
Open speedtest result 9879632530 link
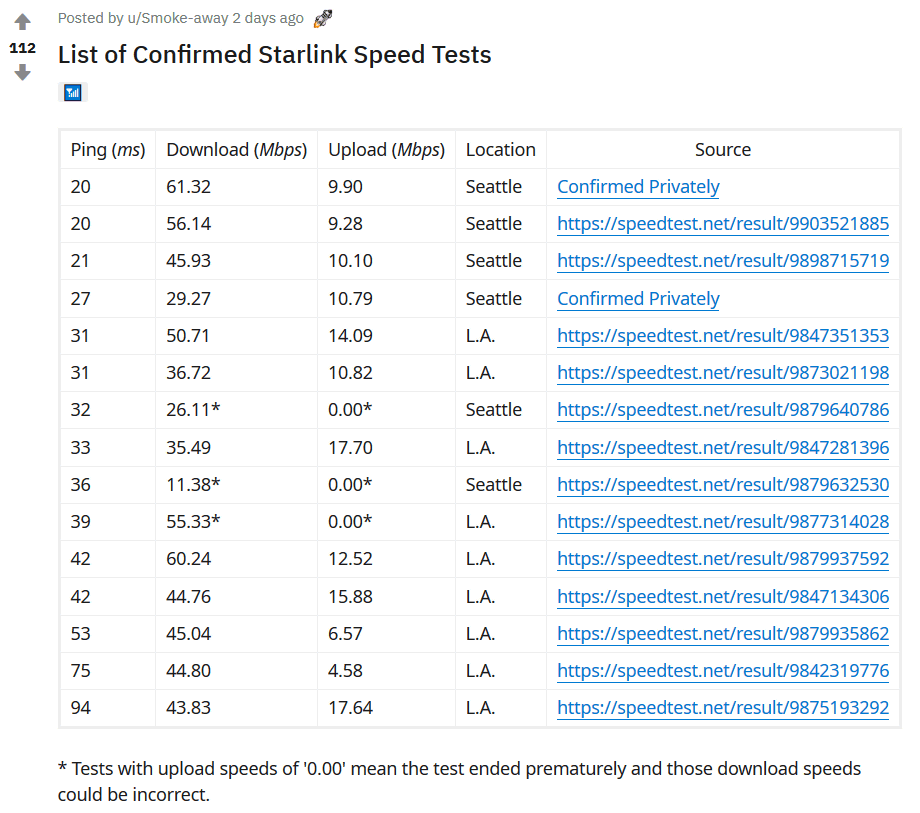click(x=722, y=485)
